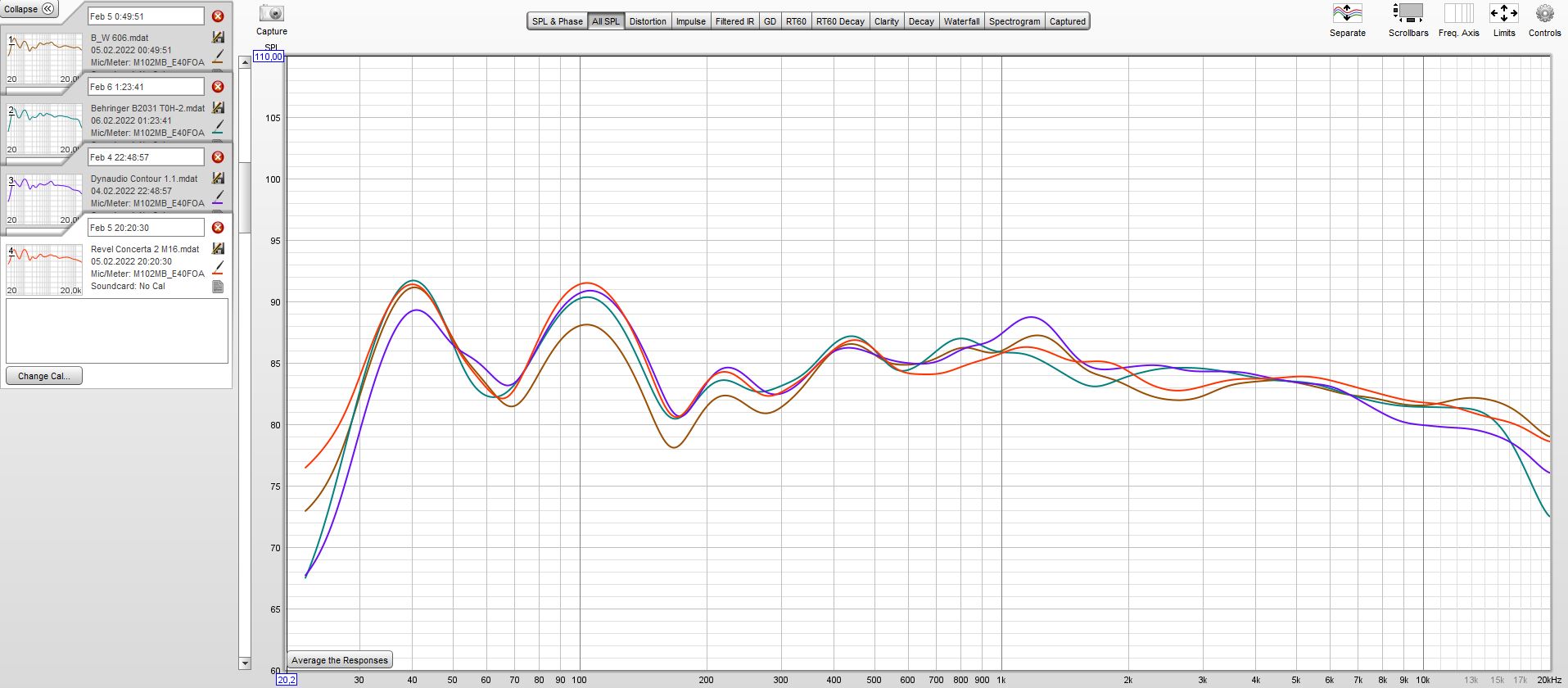Click the measurement notes text area
The height and width of the screenshot is (688, 1568).
(117, 331)
